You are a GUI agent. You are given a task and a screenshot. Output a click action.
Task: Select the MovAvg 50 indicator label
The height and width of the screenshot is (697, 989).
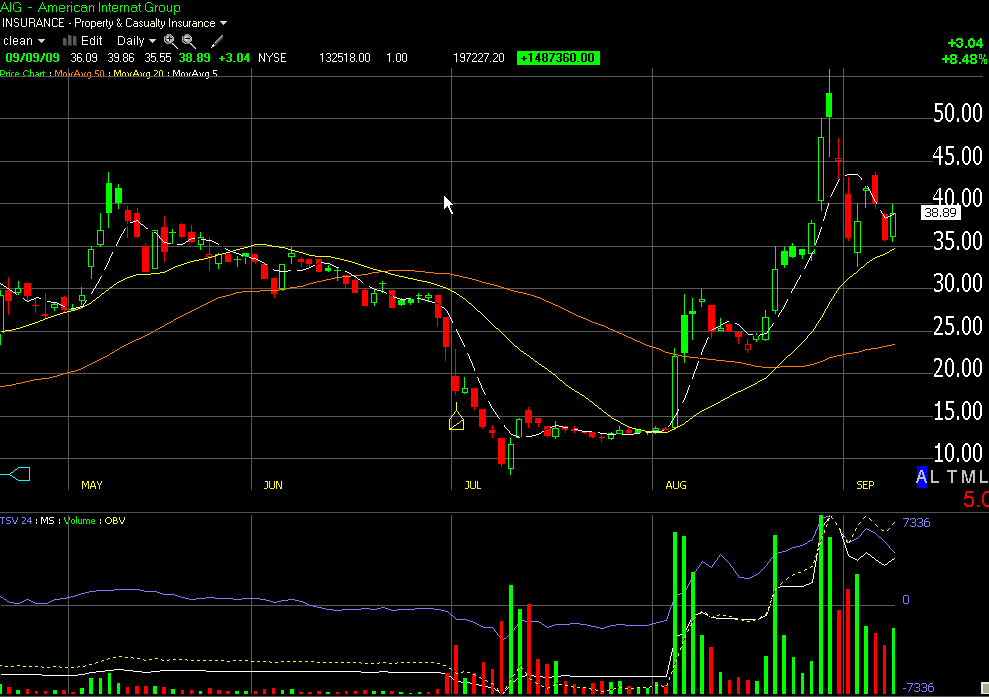(81, 74)
